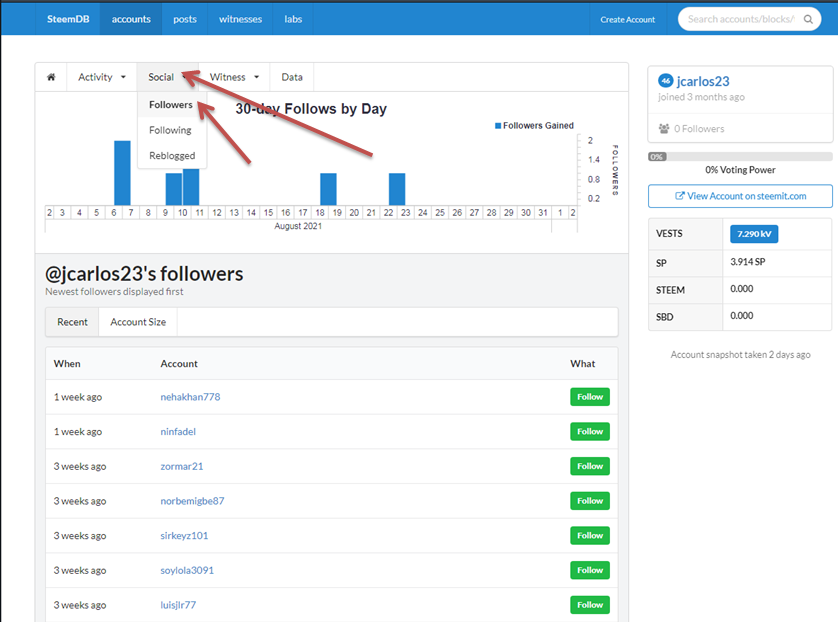Click "Account snapshot taken 2 days ago"
Image resolution: width=838 pixels, height=622 pixels.
(x=741, y=355)
